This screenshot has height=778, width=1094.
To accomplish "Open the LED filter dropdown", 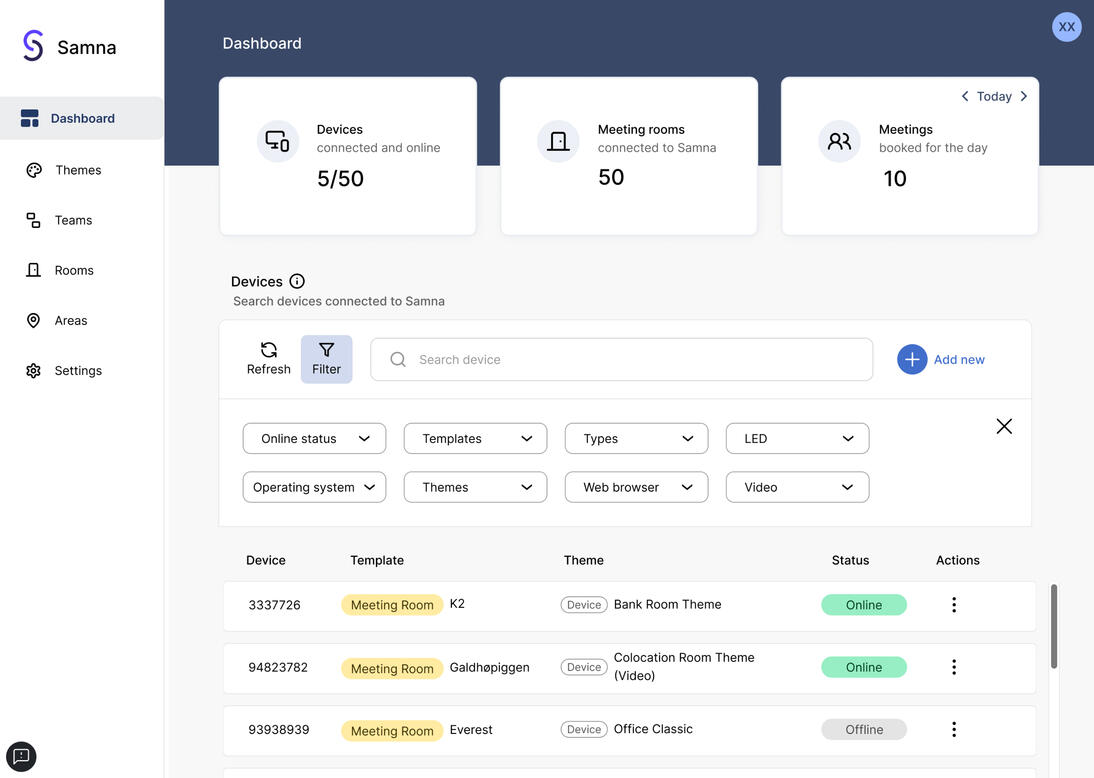I will point(797,439).
